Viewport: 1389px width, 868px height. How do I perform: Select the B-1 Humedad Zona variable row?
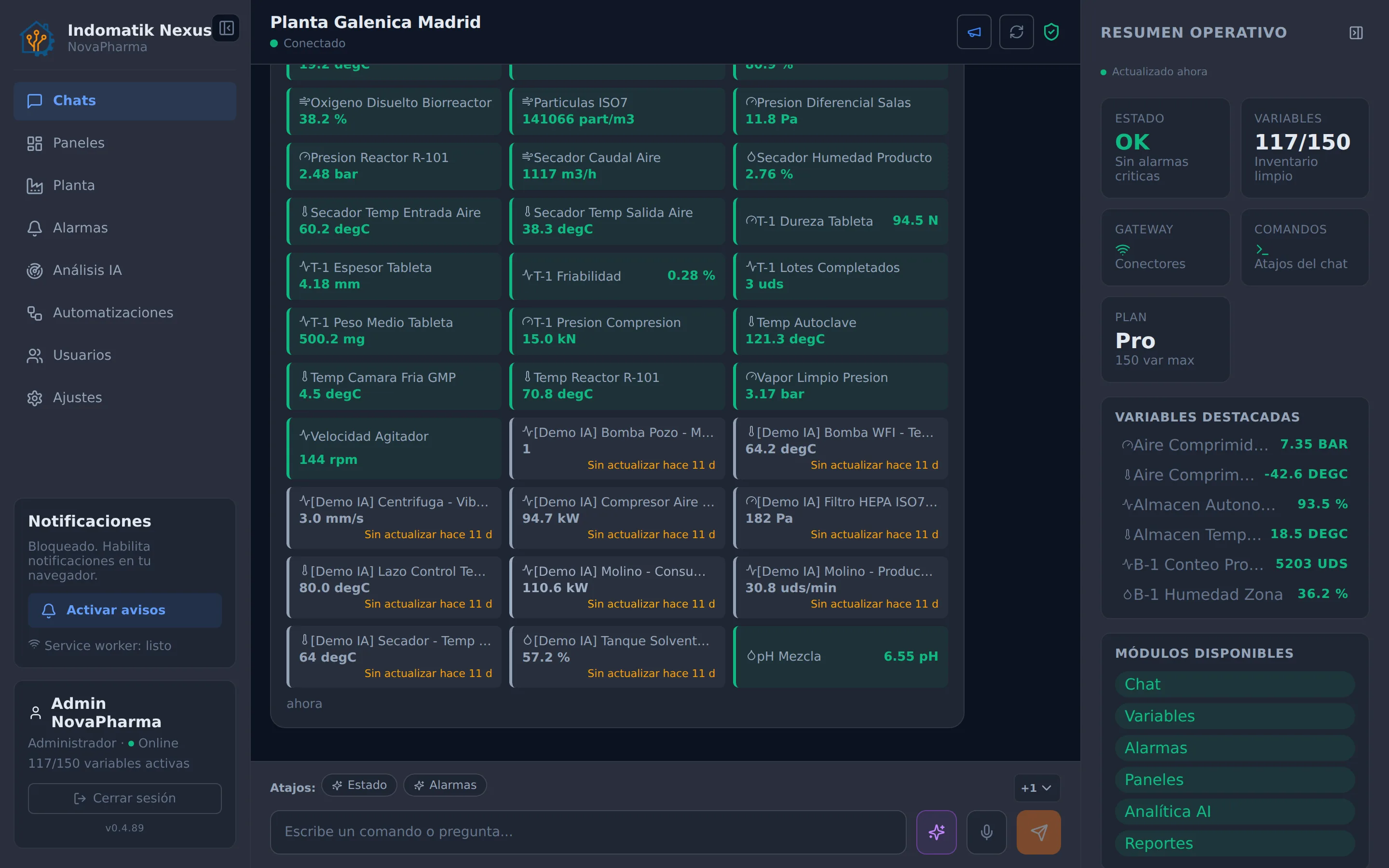tap(1235, 594)
